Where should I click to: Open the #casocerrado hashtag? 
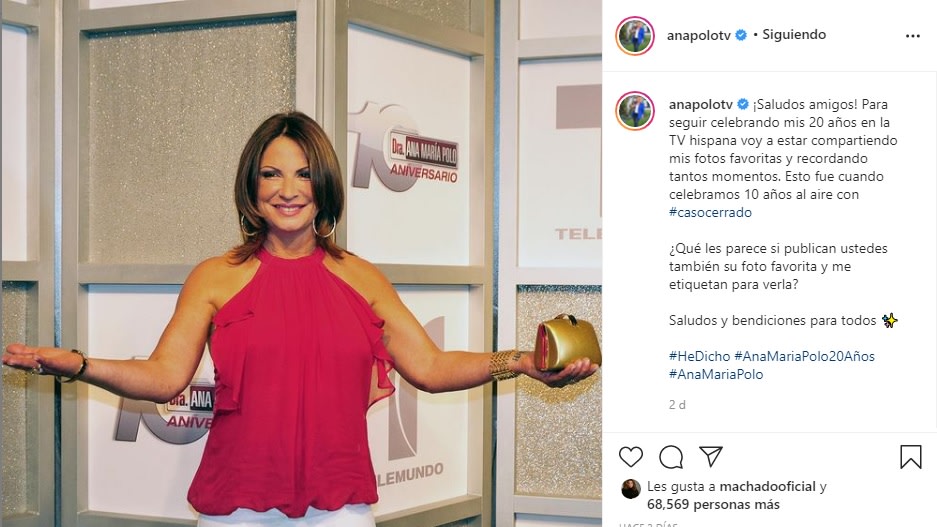[x=711, y=212]
